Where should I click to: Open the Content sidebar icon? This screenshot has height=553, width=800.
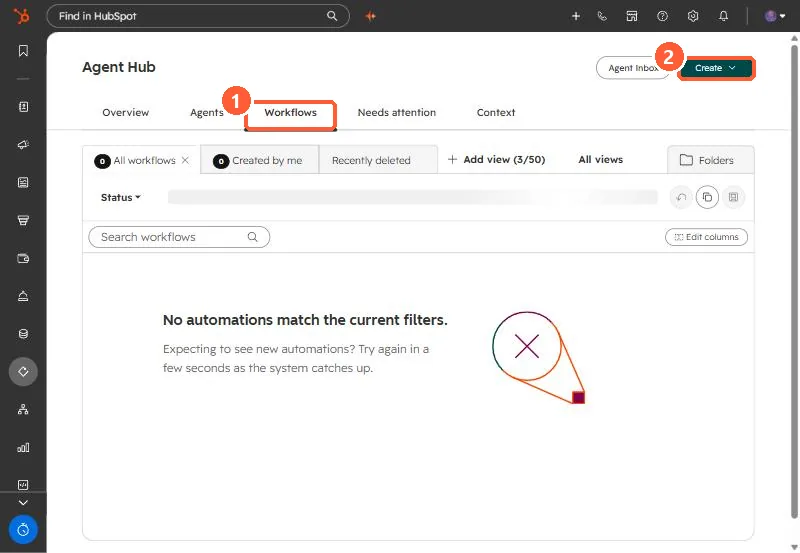(23, 183)
